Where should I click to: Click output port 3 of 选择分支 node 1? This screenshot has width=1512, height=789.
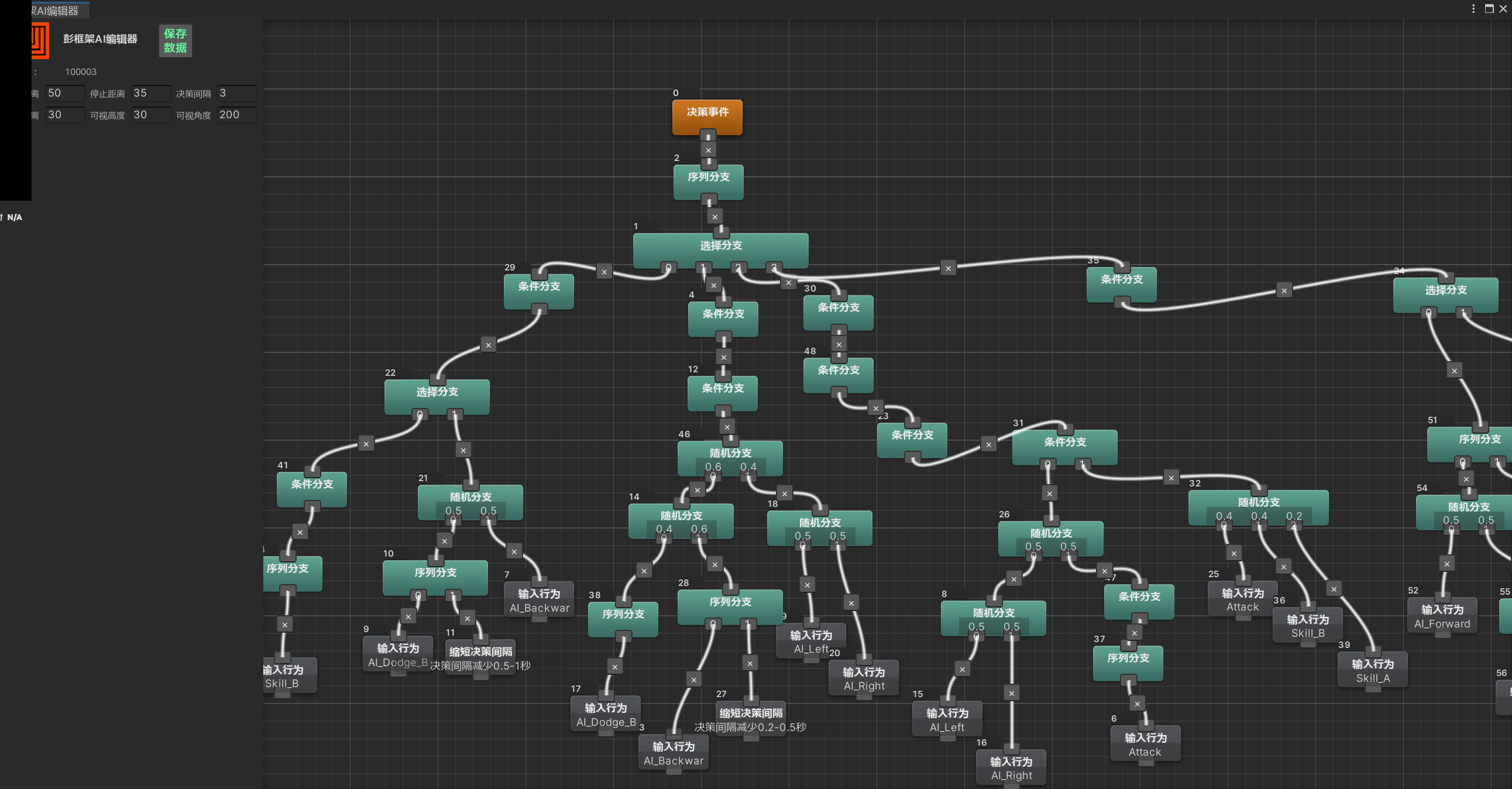[x=774, y=267]
